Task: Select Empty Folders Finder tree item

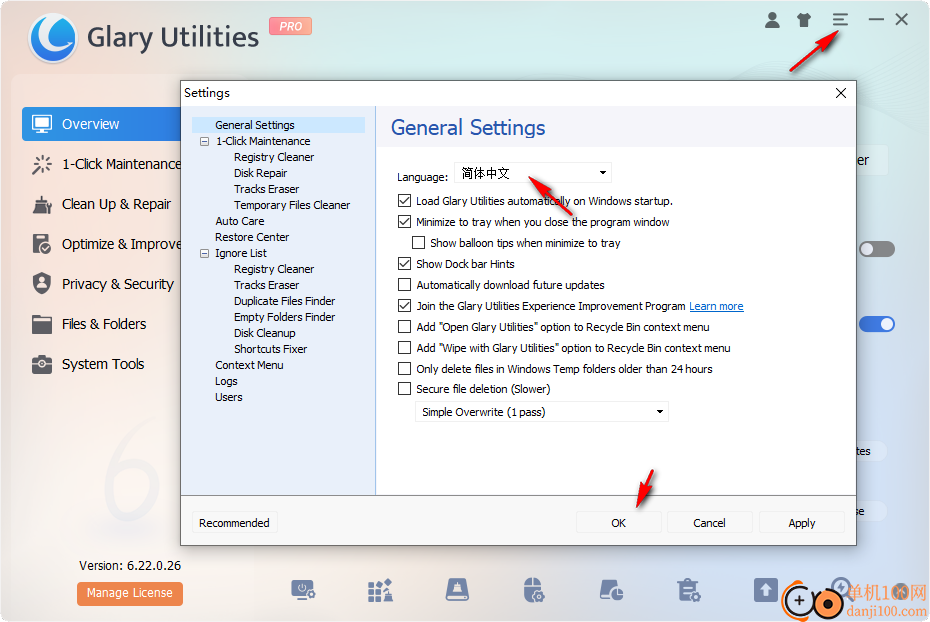Action: pos(285,317)
